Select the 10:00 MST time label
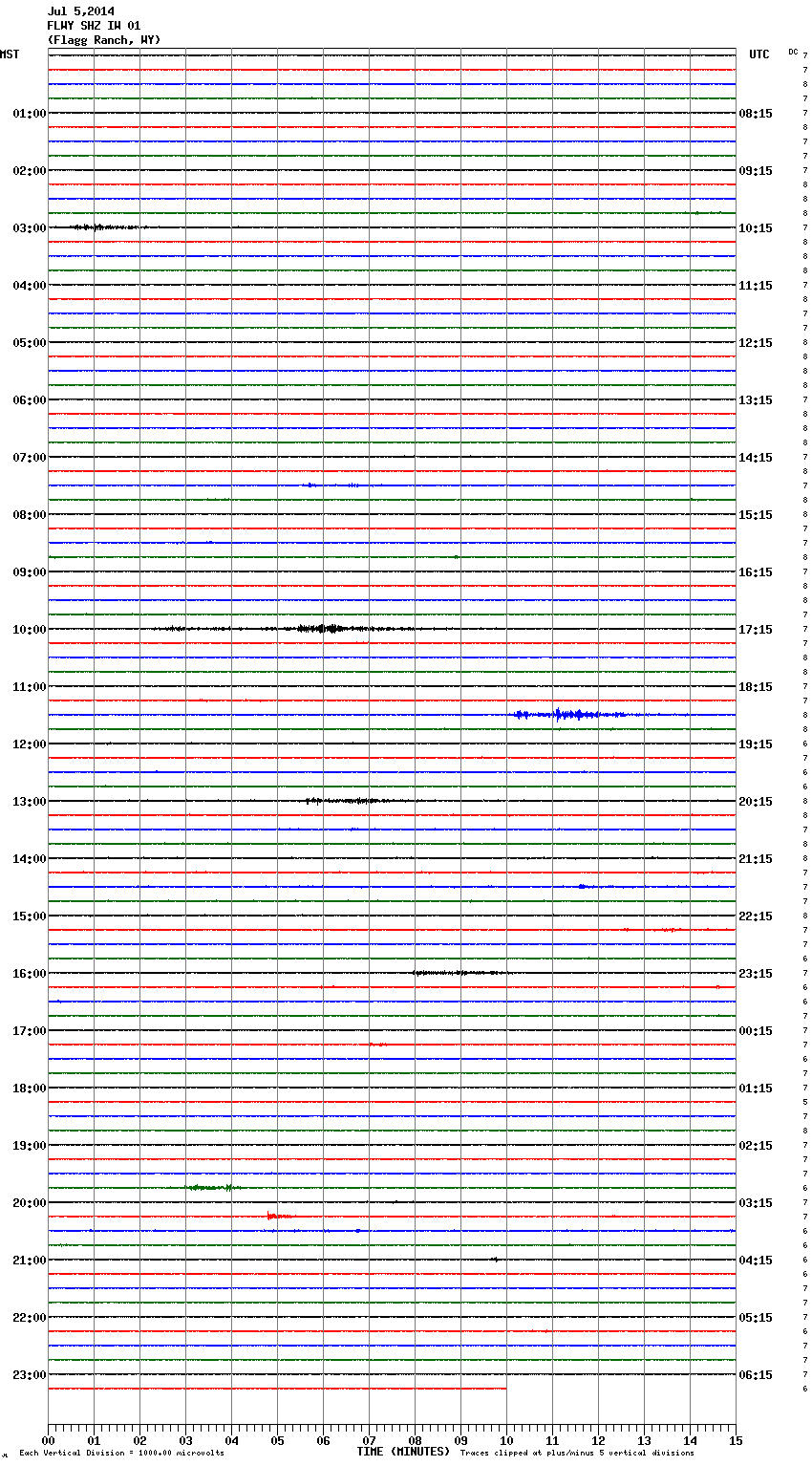Viewport: 812px width, 1466px height. pyautogui.click(x=29, y=630)
